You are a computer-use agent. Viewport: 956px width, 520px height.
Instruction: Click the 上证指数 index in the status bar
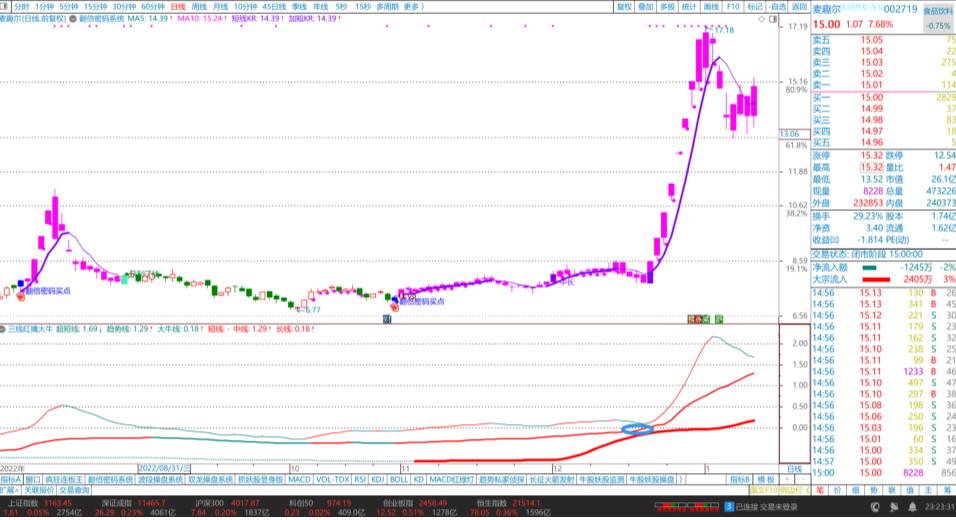tap(23, 504)
